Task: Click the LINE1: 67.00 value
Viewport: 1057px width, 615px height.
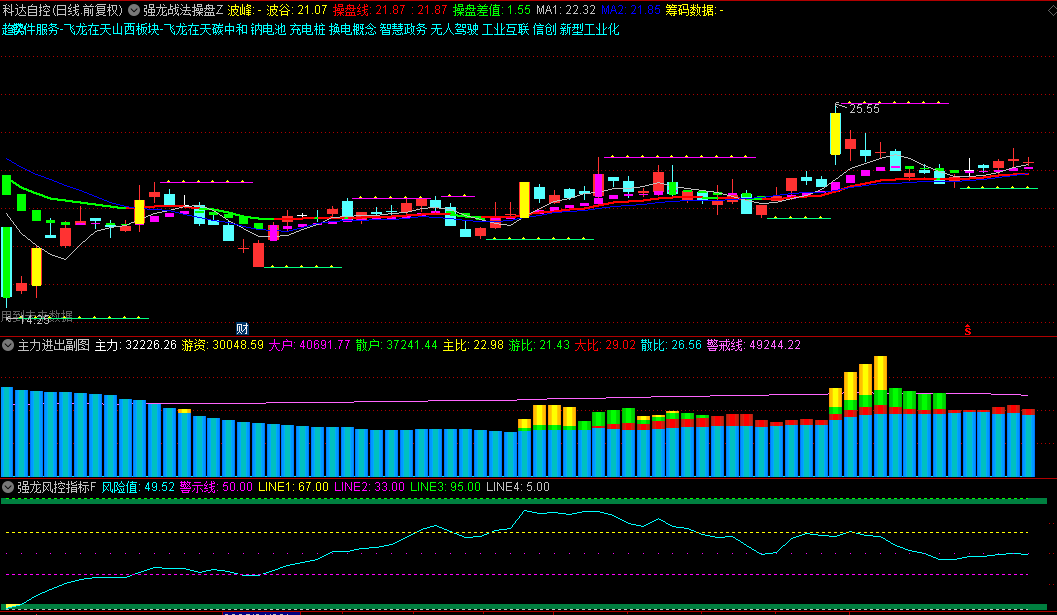Action: click(293, 487)
